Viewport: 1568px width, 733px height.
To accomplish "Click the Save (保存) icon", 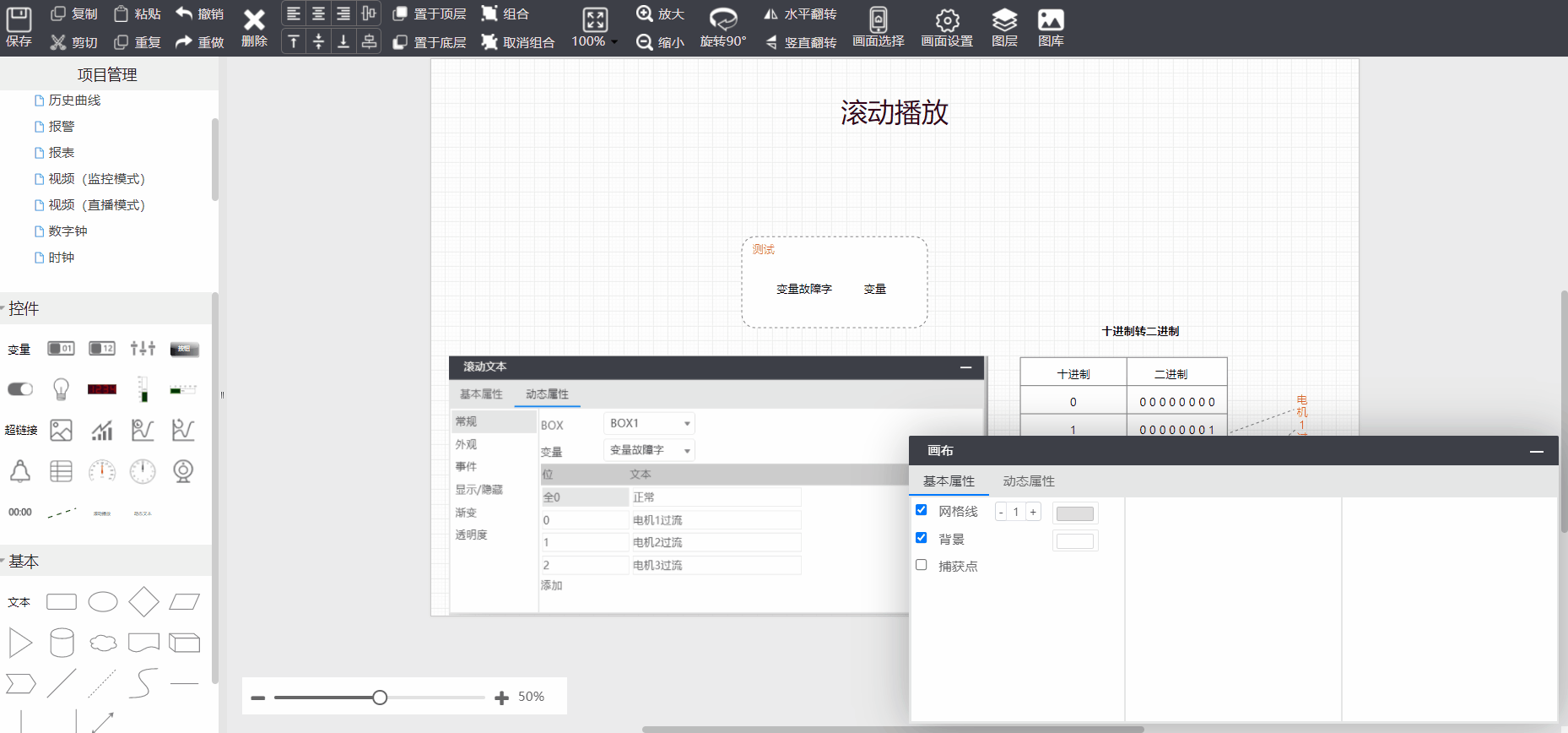I will pos(19,19).
